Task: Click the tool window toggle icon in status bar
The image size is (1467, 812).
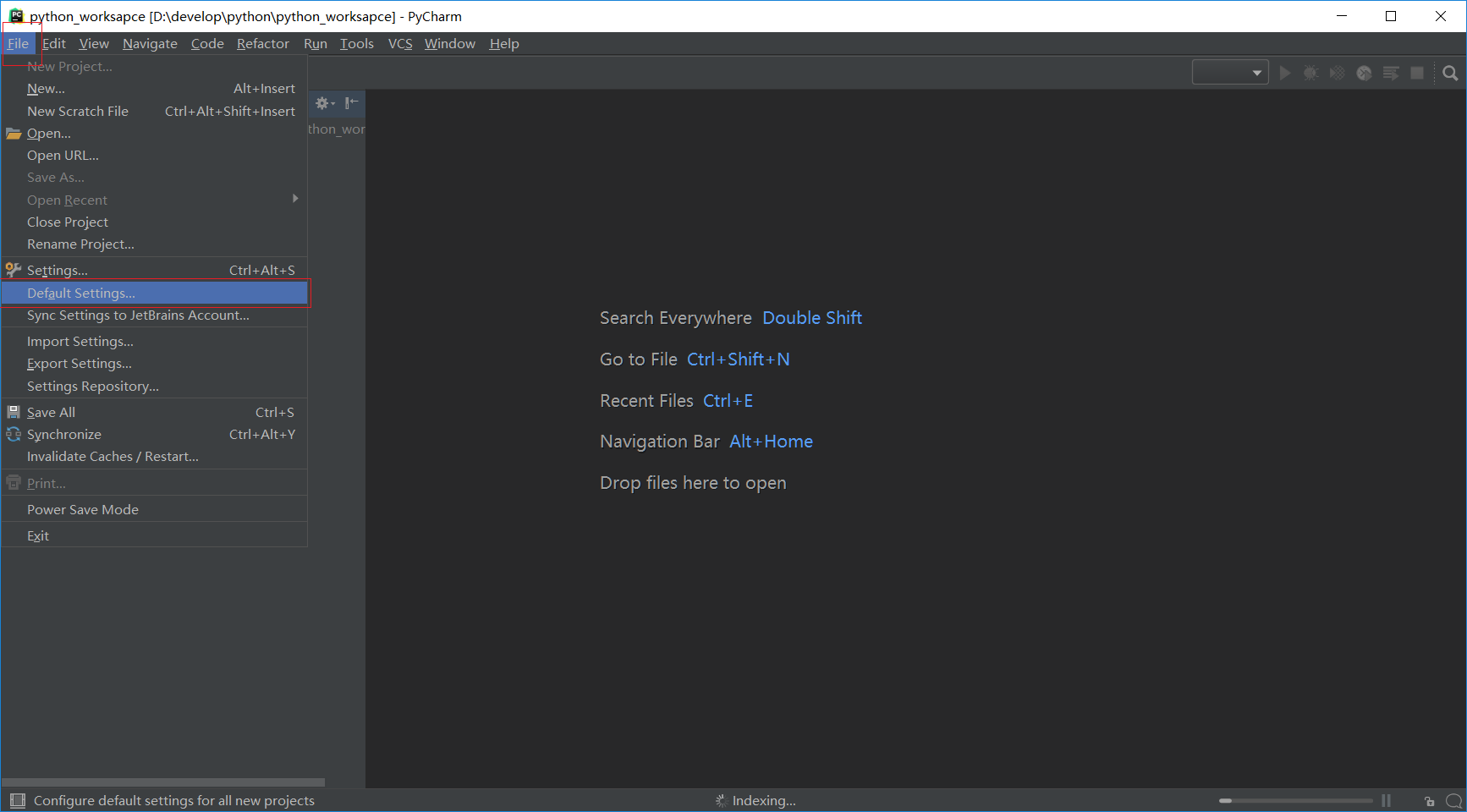Action: coord(18,800)
